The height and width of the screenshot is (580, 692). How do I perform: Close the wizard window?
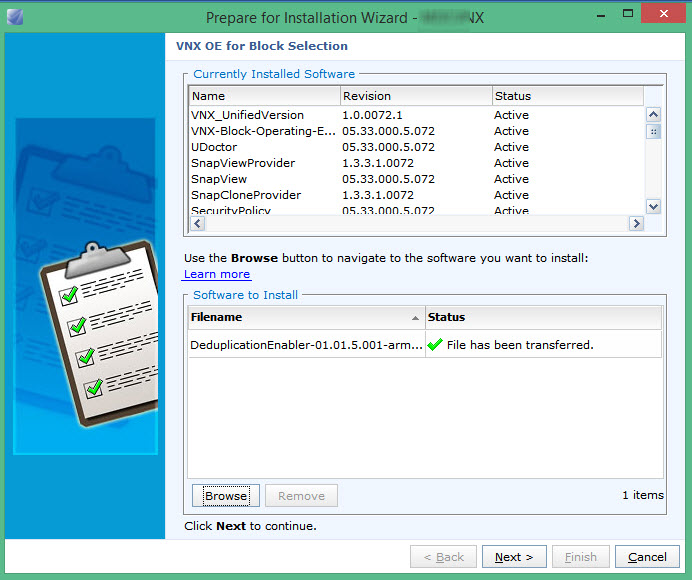664,13
